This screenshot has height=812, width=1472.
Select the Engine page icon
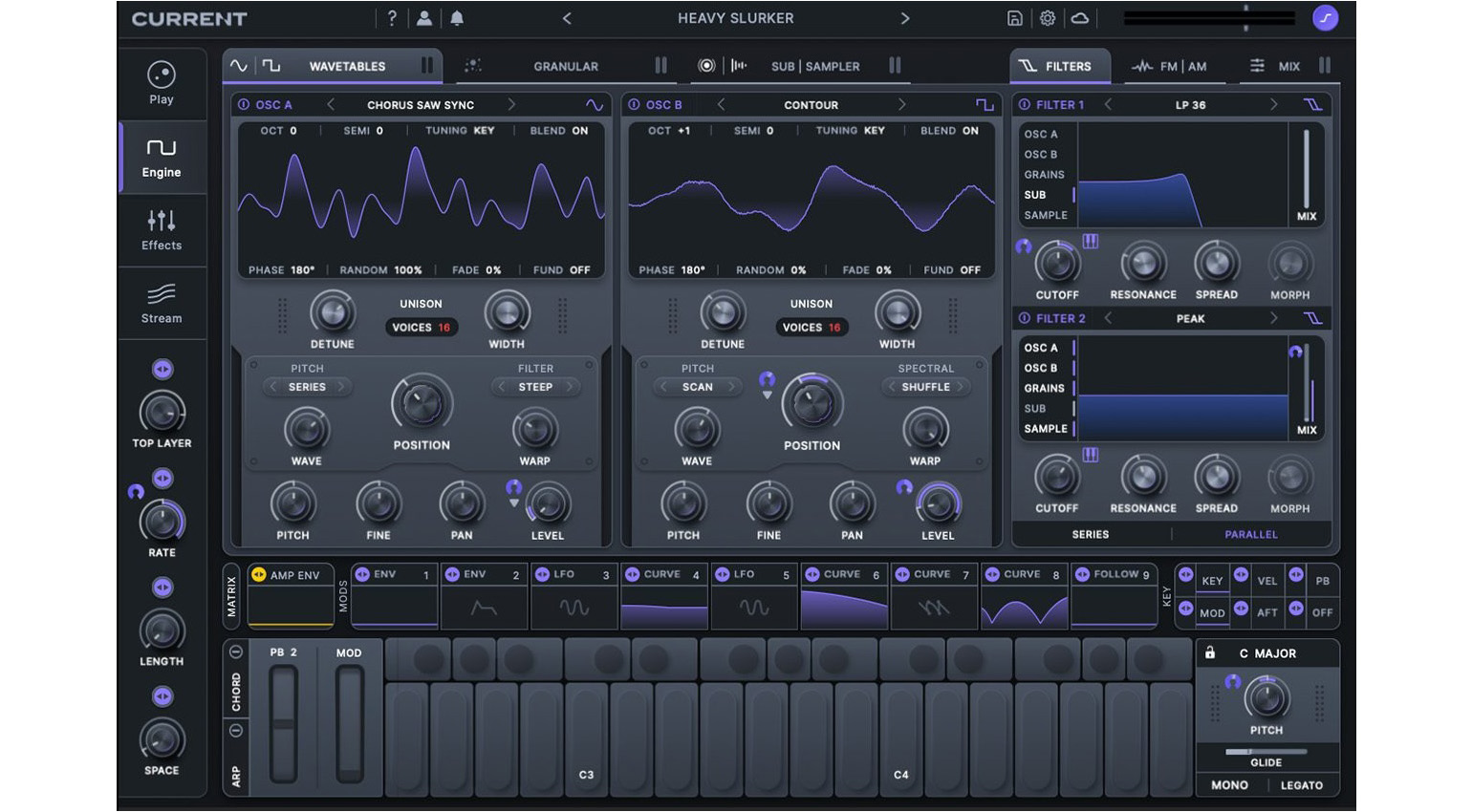click(x=162, y=147)
